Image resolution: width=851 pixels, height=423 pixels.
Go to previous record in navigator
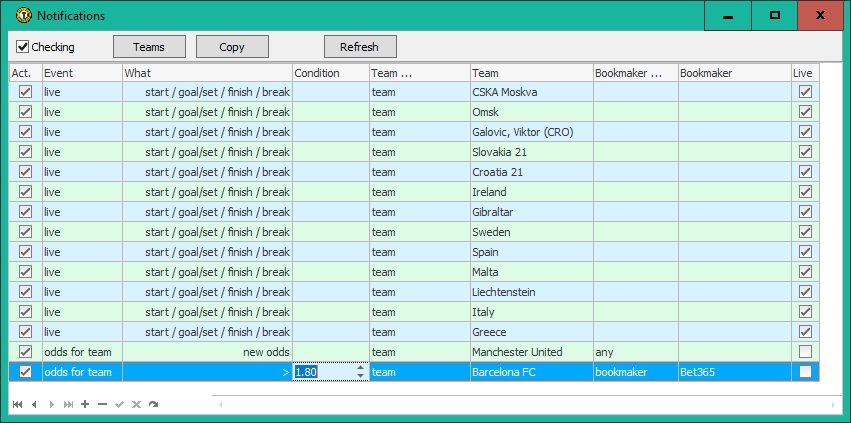click(34, 404)
